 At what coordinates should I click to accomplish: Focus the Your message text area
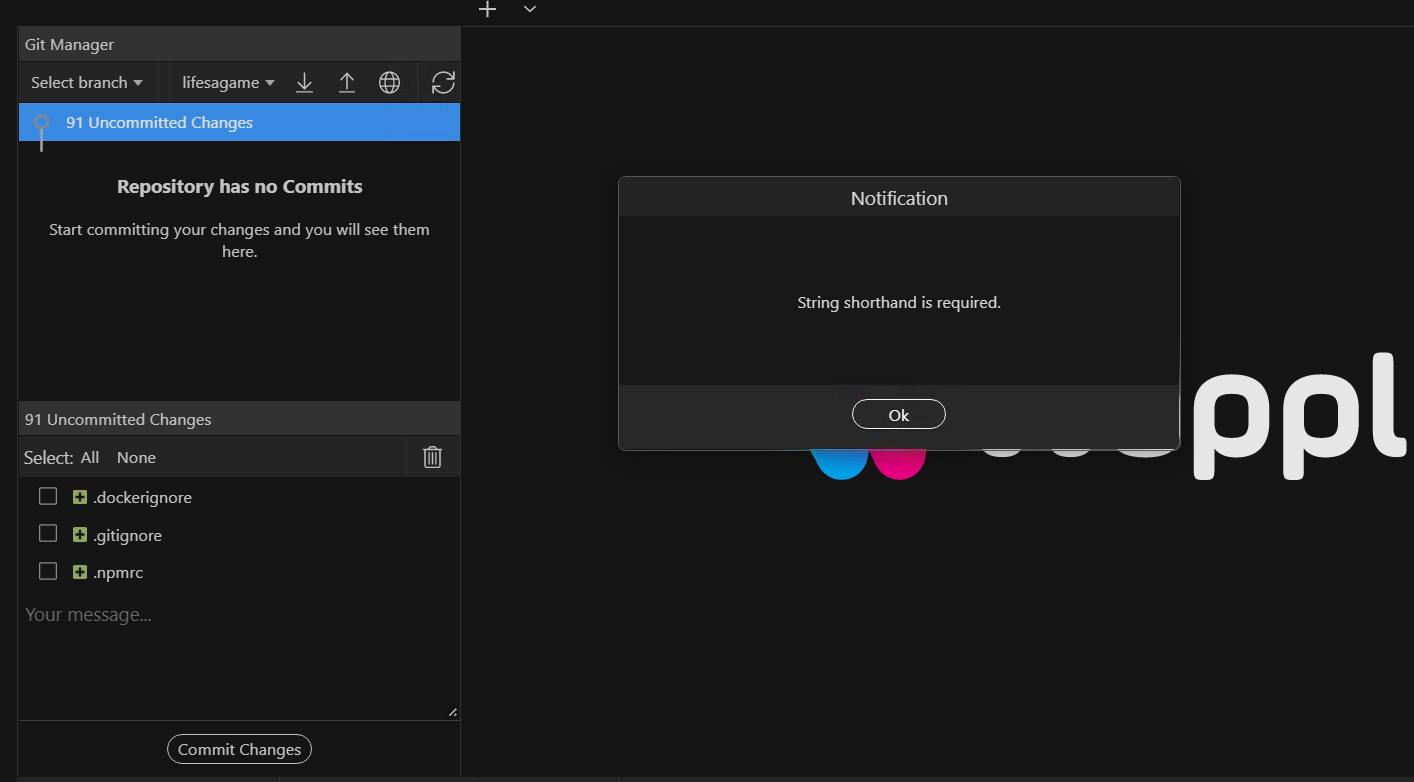tap(239, 657)
